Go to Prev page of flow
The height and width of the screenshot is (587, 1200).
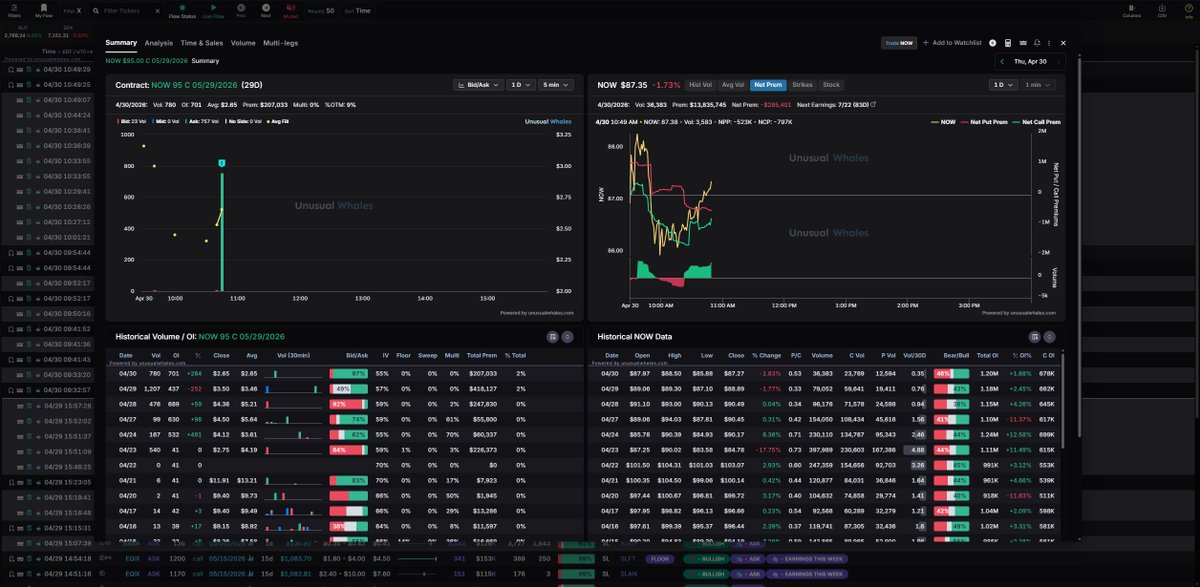[x=242, y=10]
